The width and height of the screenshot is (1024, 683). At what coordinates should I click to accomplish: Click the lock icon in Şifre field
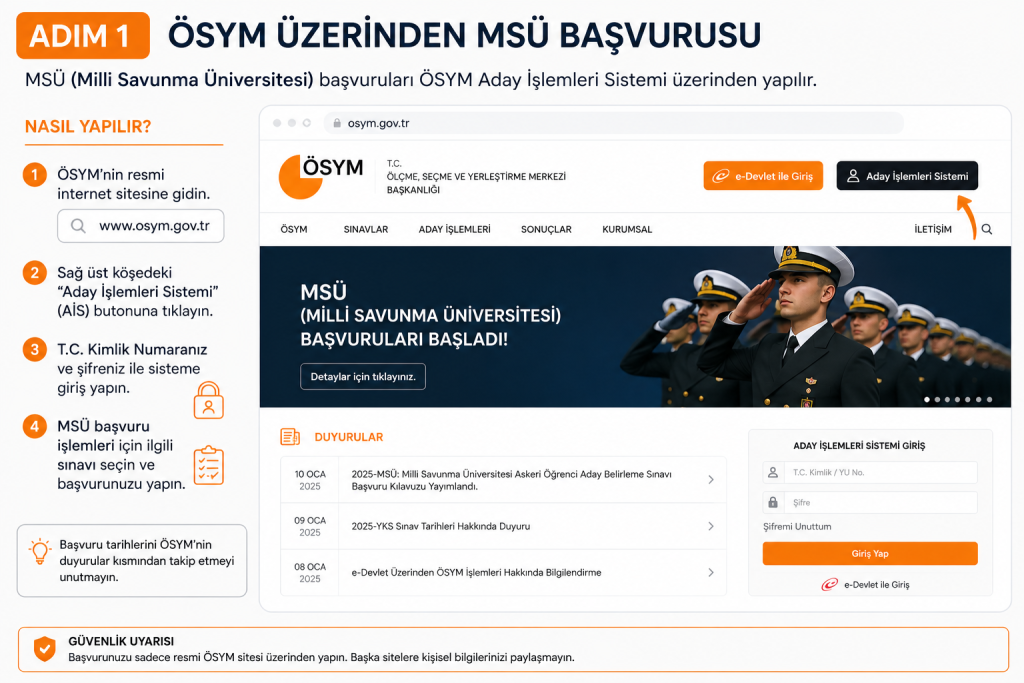(773, 502)
